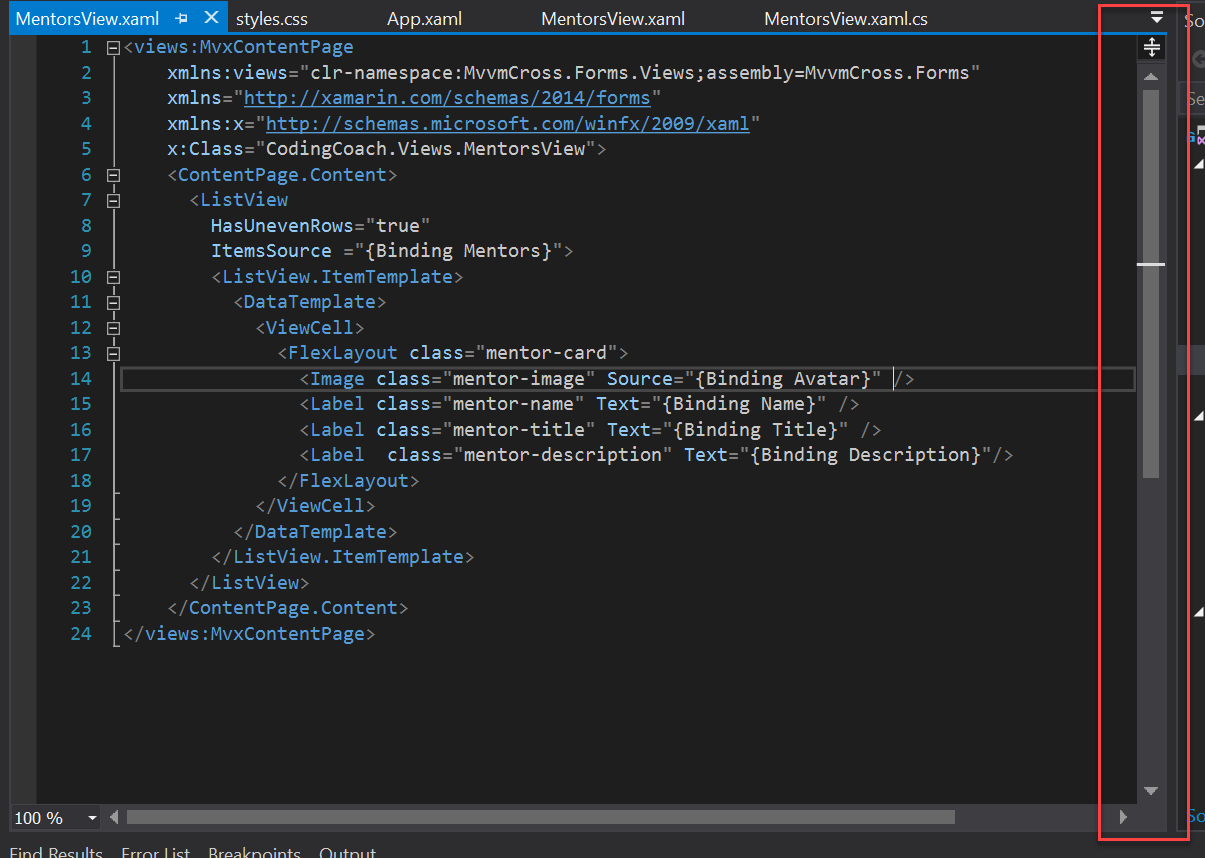Click the "mentor-description" class value

[x=563, y=455]
